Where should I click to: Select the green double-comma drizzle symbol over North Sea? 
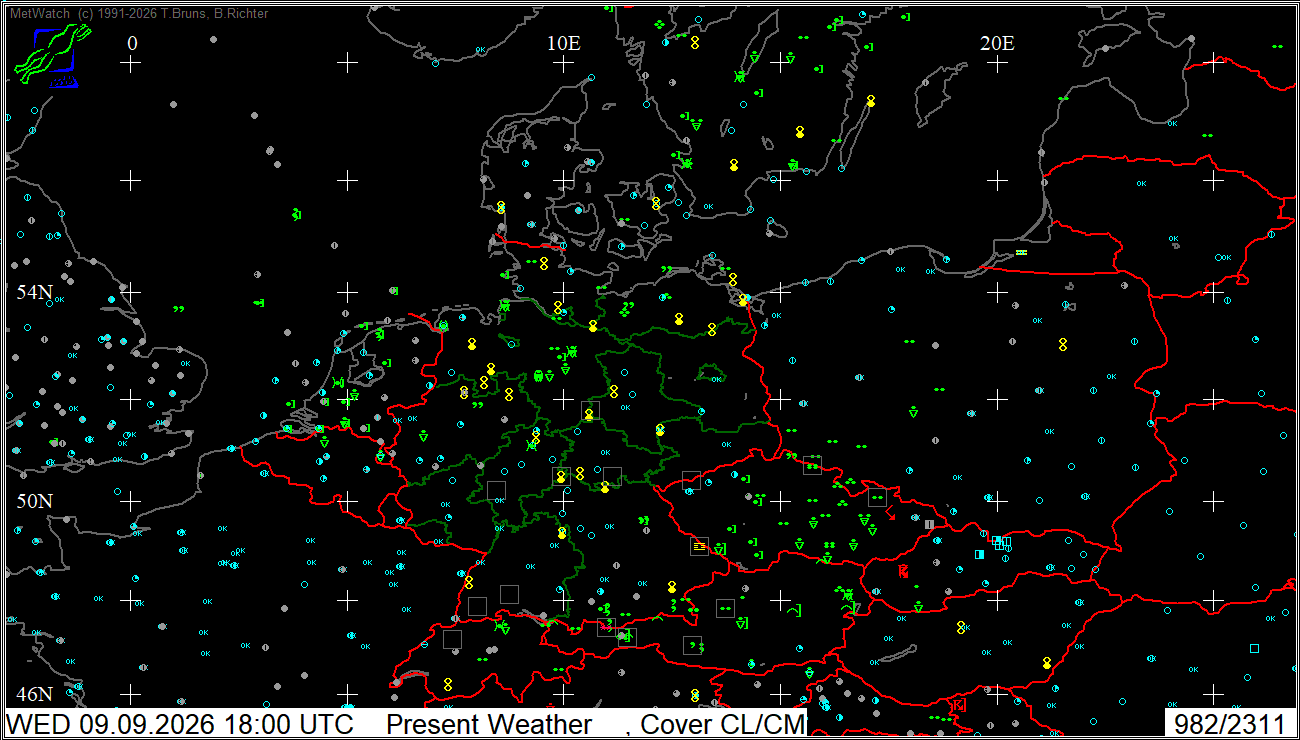tap(178, 309)
